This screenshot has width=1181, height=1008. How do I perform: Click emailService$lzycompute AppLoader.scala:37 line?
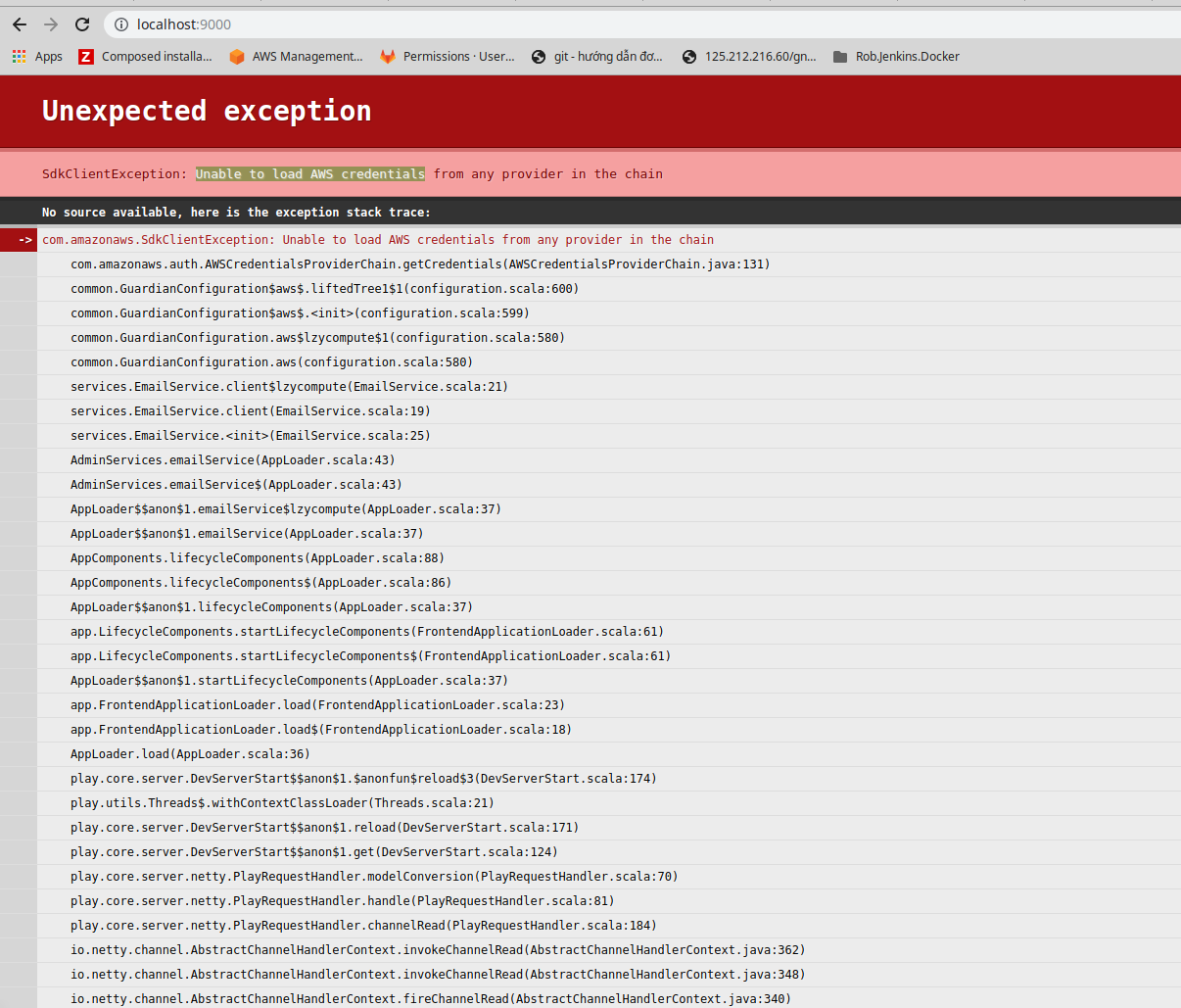286,509
